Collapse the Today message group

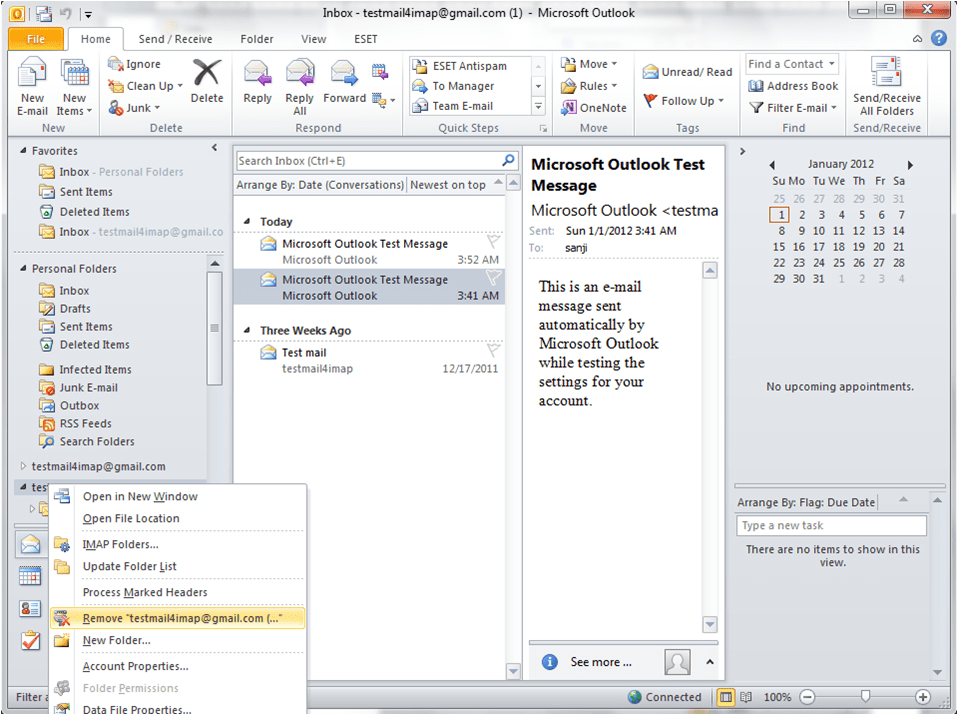247,221
